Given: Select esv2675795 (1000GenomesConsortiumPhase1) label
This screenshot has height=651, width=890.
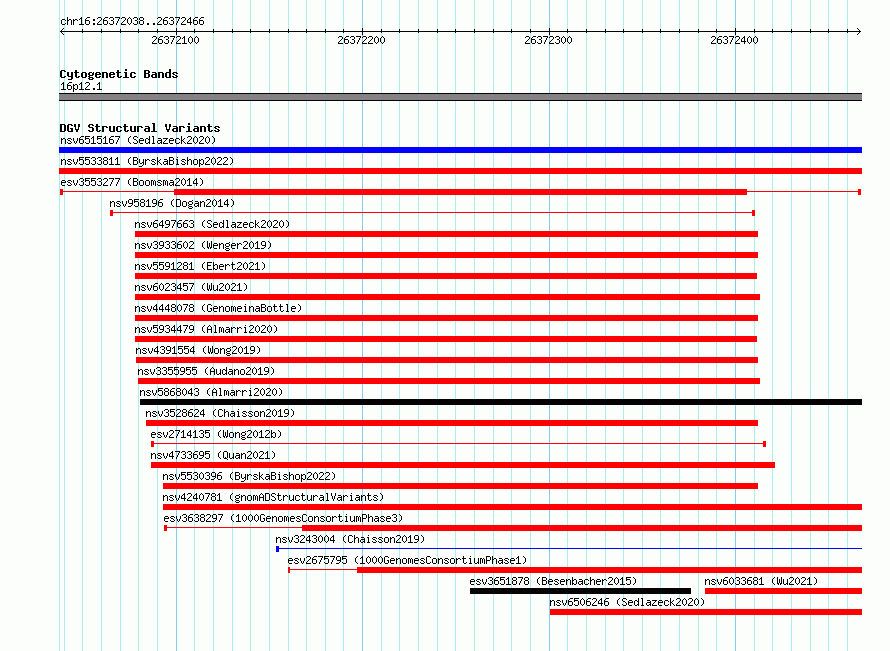Looking at the screenshot, I should [407, 560].
